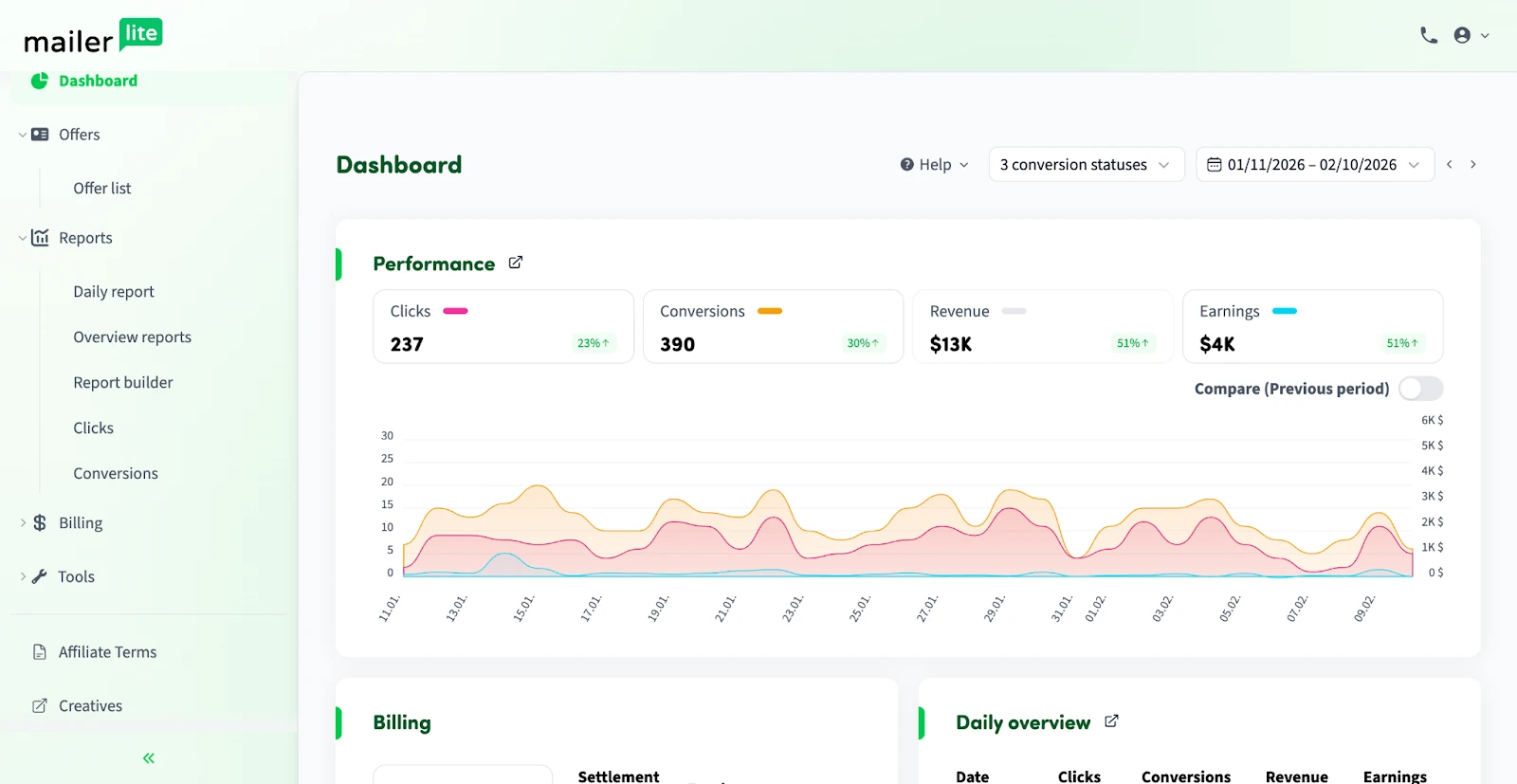Open Report builder from sidebar
This screenshot has height=784, width=1517.
[x=123, y=383]
